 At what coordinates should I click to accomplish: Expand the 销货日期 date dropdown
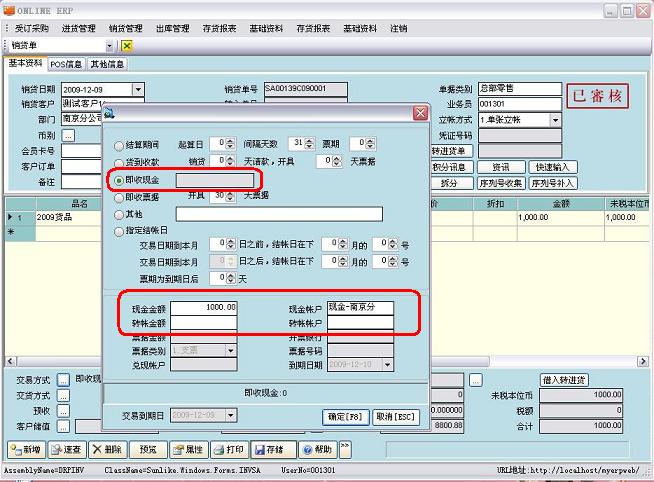pos(138,90)
